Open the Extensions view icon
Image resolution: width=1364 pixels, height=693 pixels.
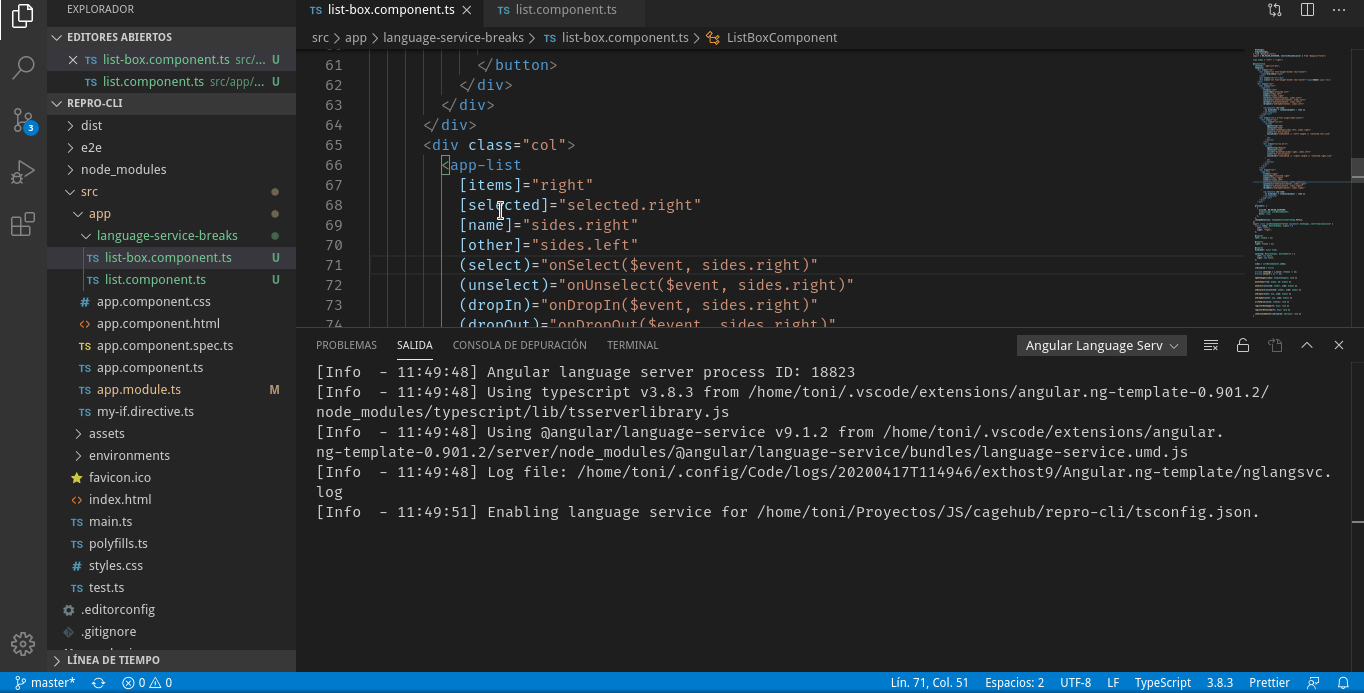tap(23, 224)
